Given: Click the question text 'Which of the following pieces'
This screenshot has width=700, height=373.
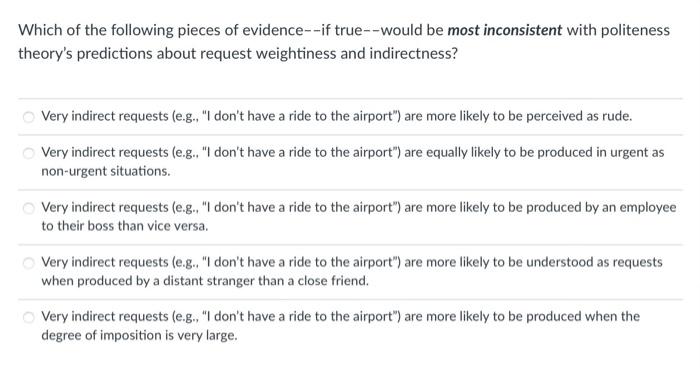Looking at the screenshot, I should click(119, 30).
